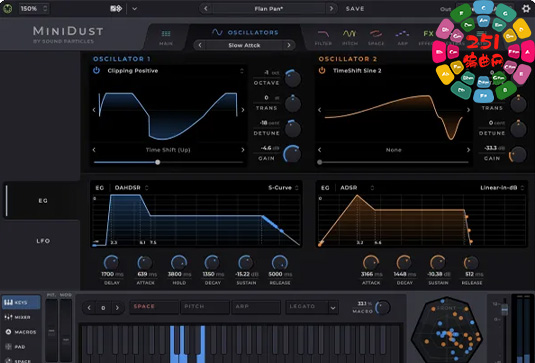Select the LFO side tab

click(x=43, y=241)
